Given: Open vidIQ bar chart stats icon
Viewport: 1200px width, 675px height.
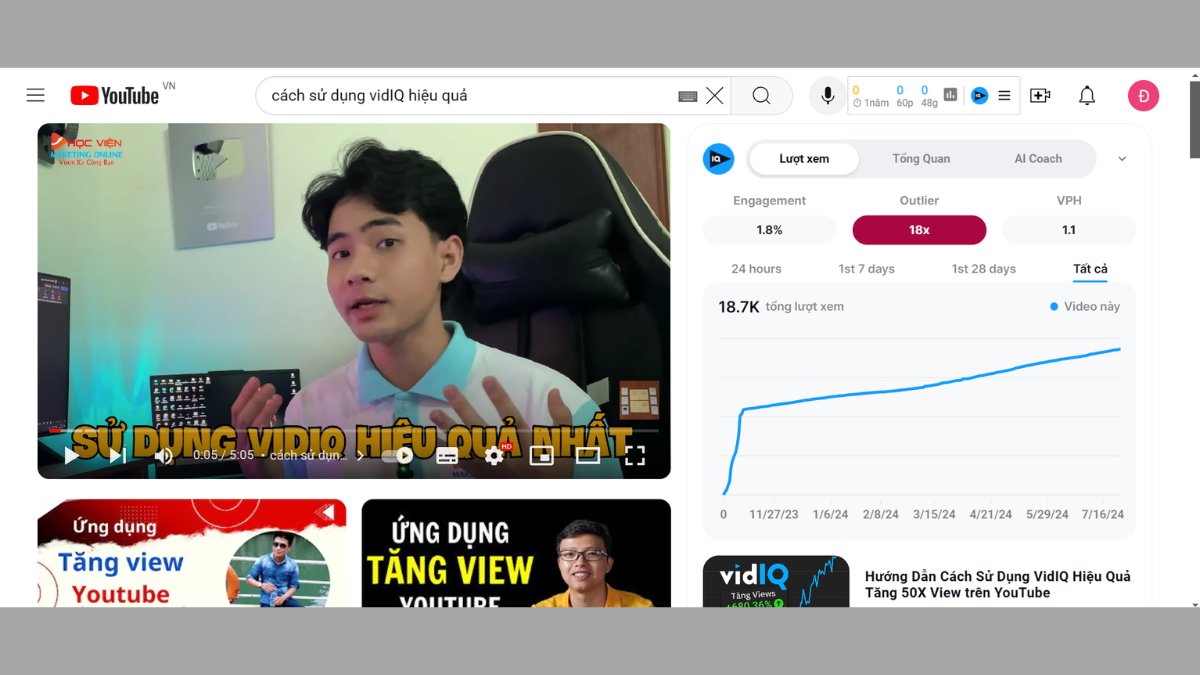Looking at the screenshot, I should (950, 95).
